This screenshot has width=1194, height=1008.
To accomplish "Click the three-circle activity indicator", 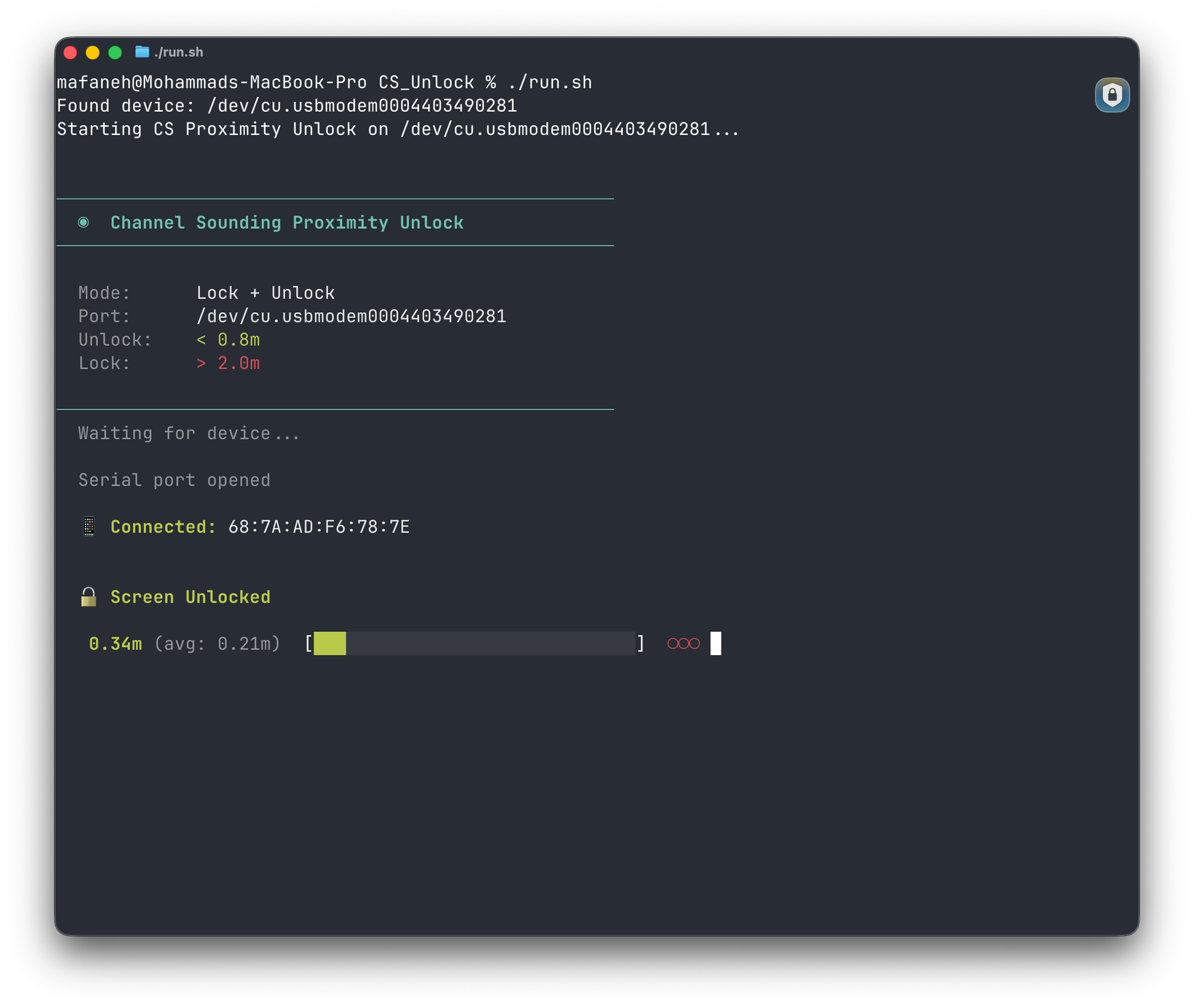I will [684, 643].
